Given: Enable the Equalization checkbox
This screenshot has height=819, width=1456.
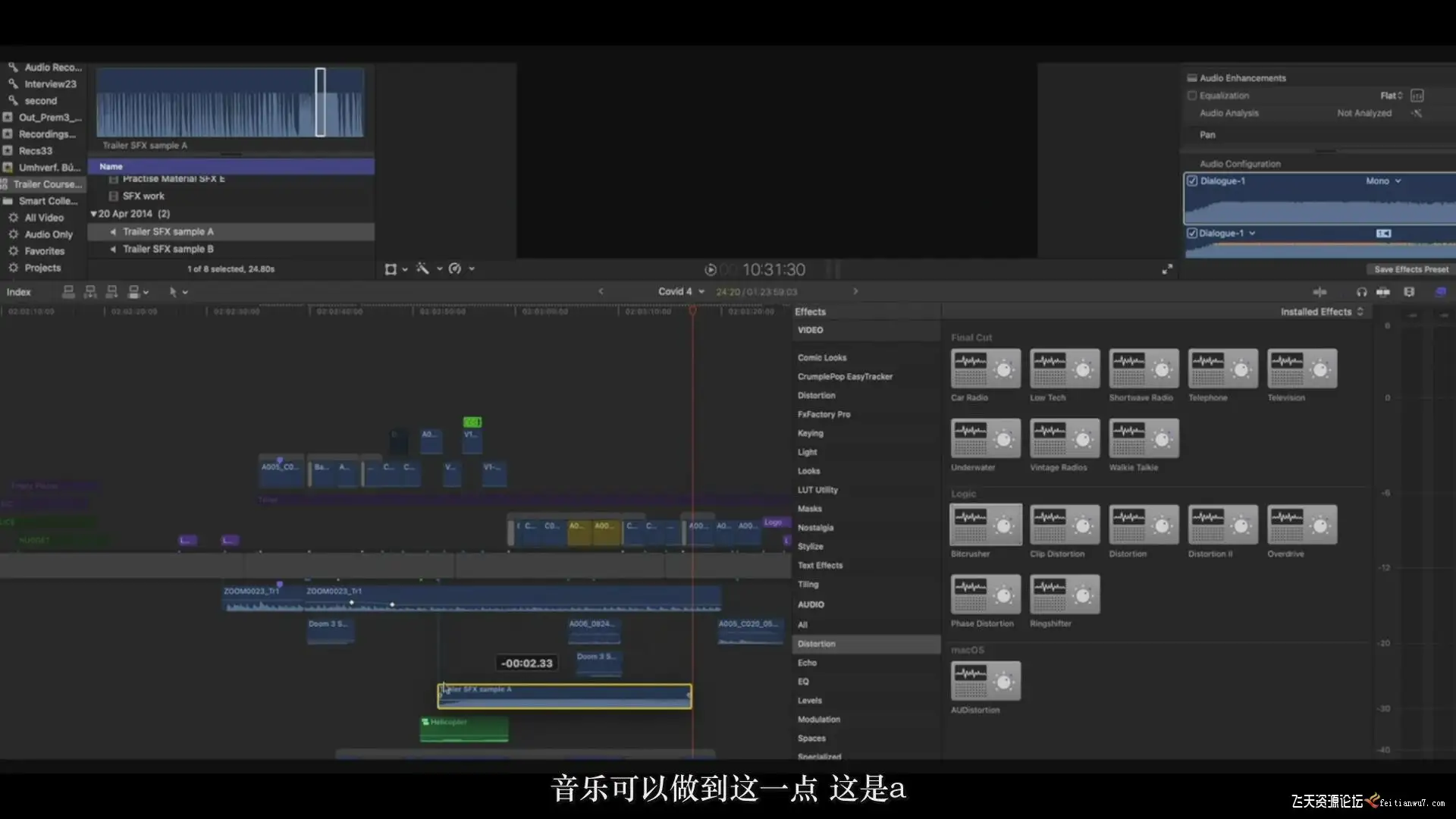Looking at the screenshot, I should [x=1192, y=96].
